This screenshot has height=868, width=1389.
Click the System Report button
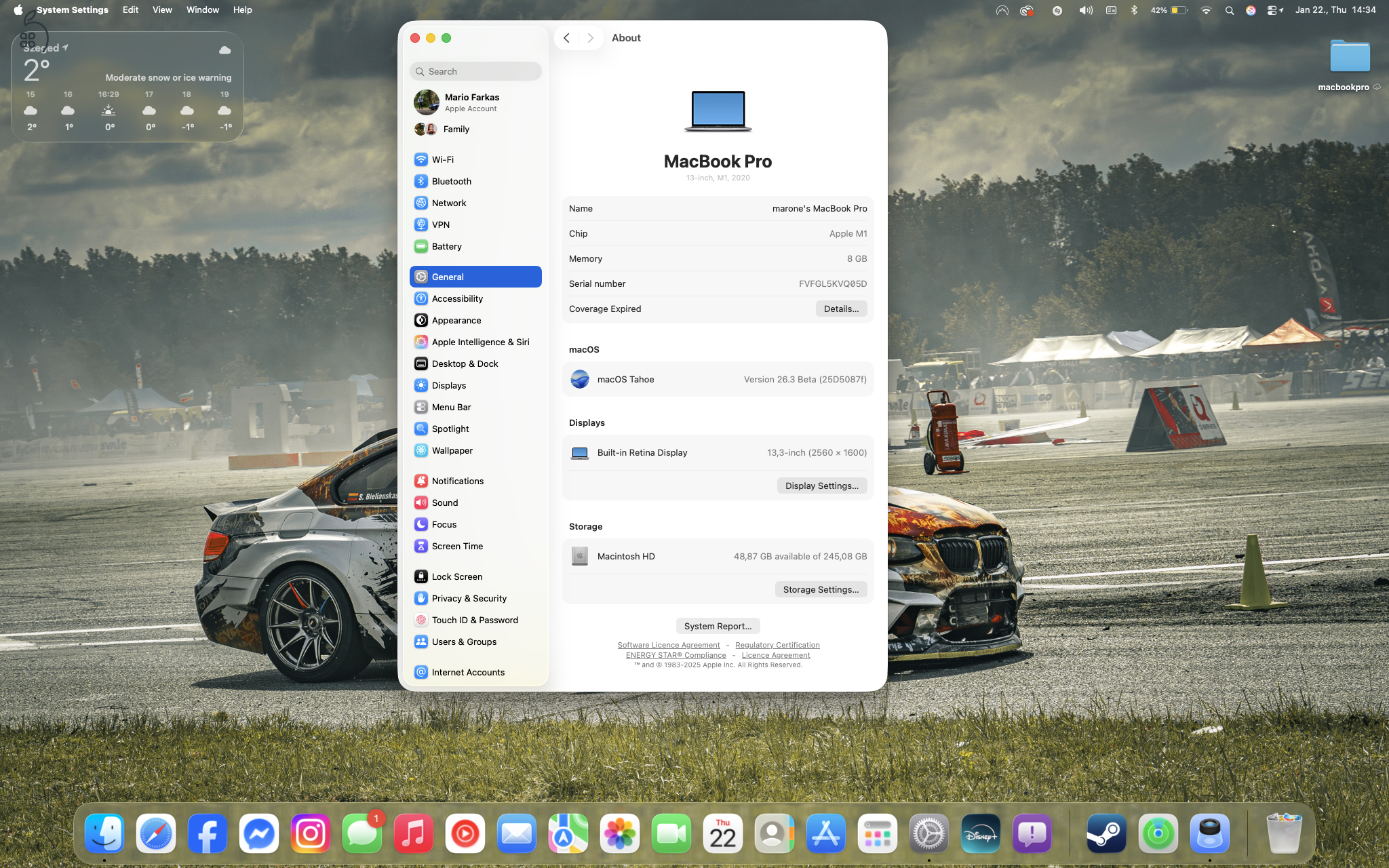718,625
